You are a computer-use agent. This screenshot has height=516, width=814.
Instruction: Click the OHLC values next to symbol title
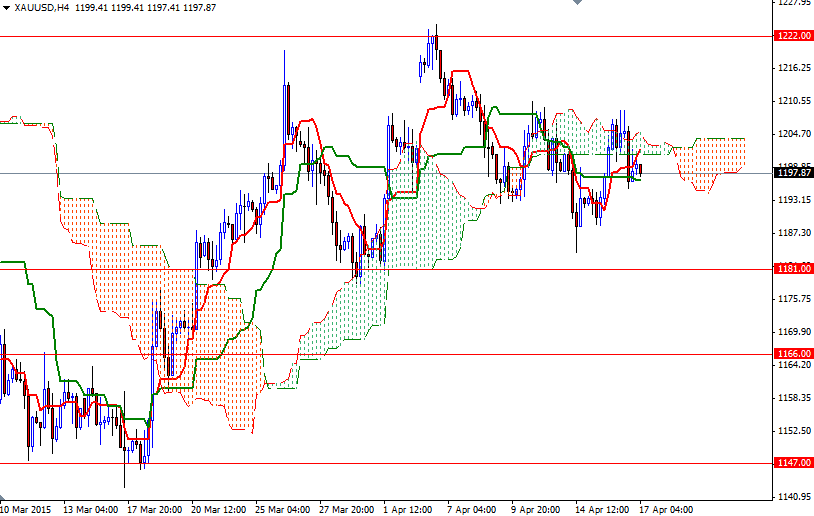(164, 8)
